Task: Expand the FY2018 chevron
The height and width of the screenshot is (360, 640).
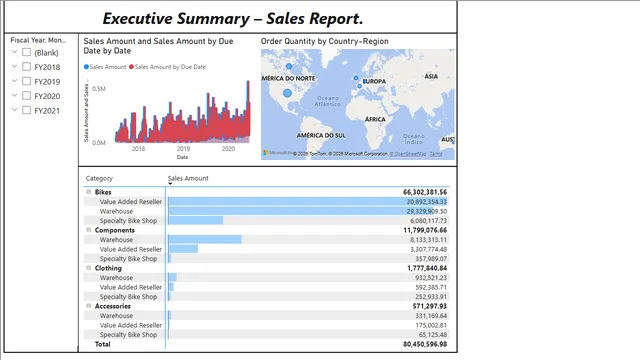Action: tap(14, 66)
